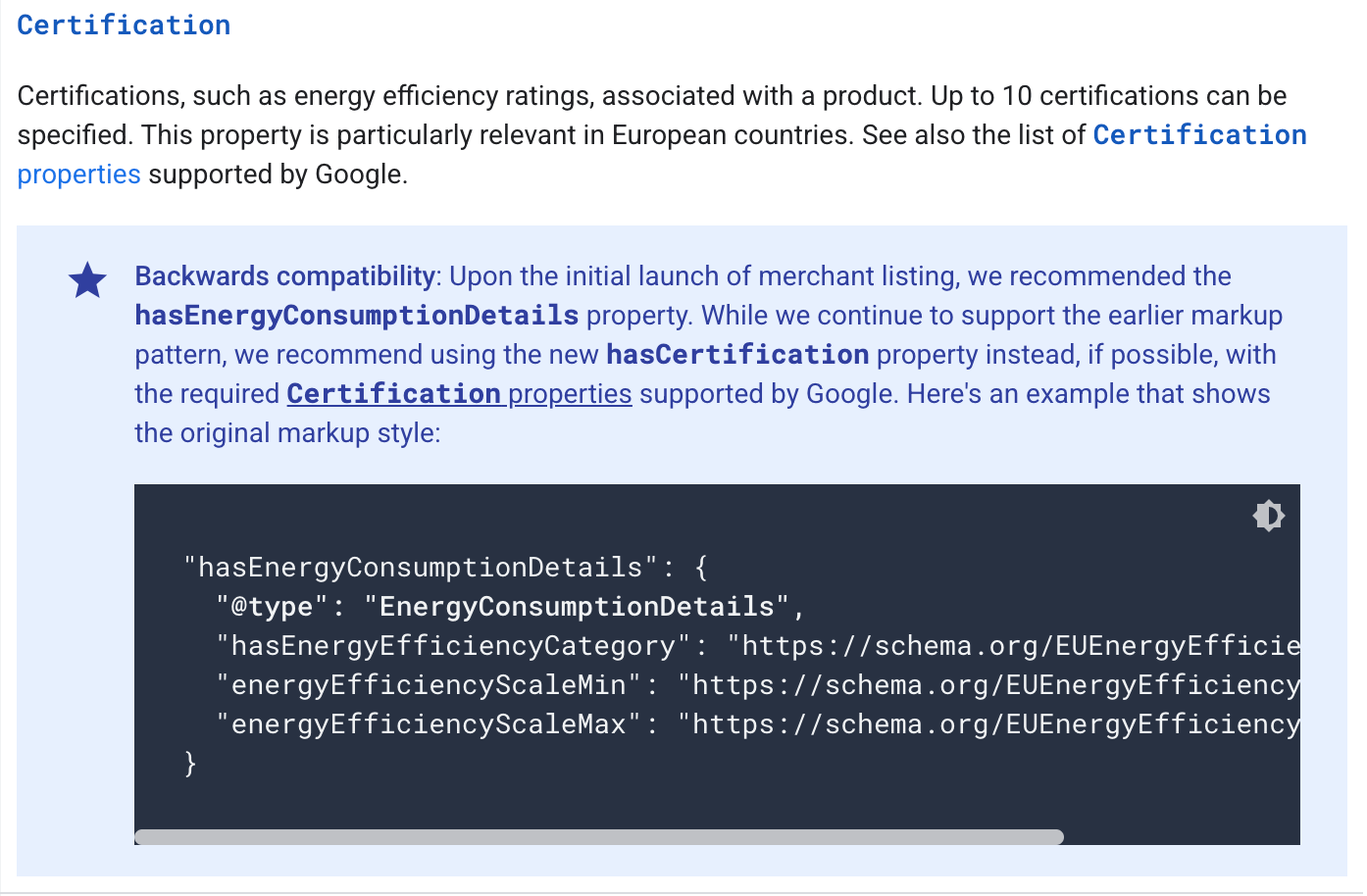The image size is (1367, 896).
Task: Open 'Certification properties' link in blue note
Action: (459, 394)
